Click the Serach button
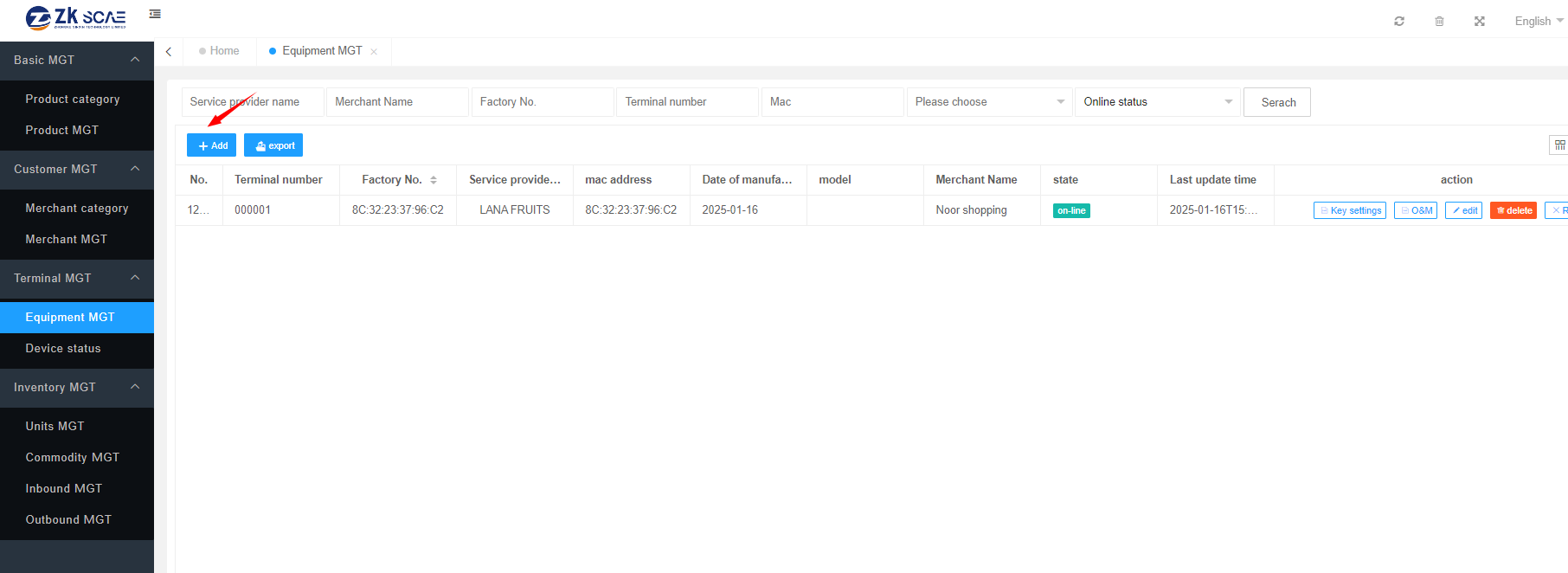 tap(1277, 102)
